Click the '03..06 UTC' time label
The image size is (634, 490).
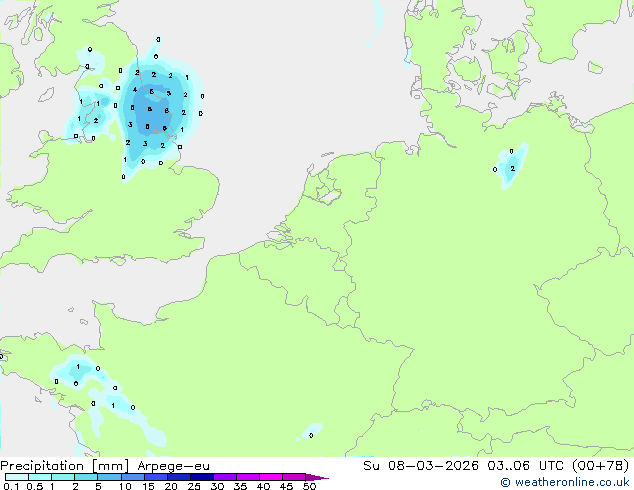525,466
